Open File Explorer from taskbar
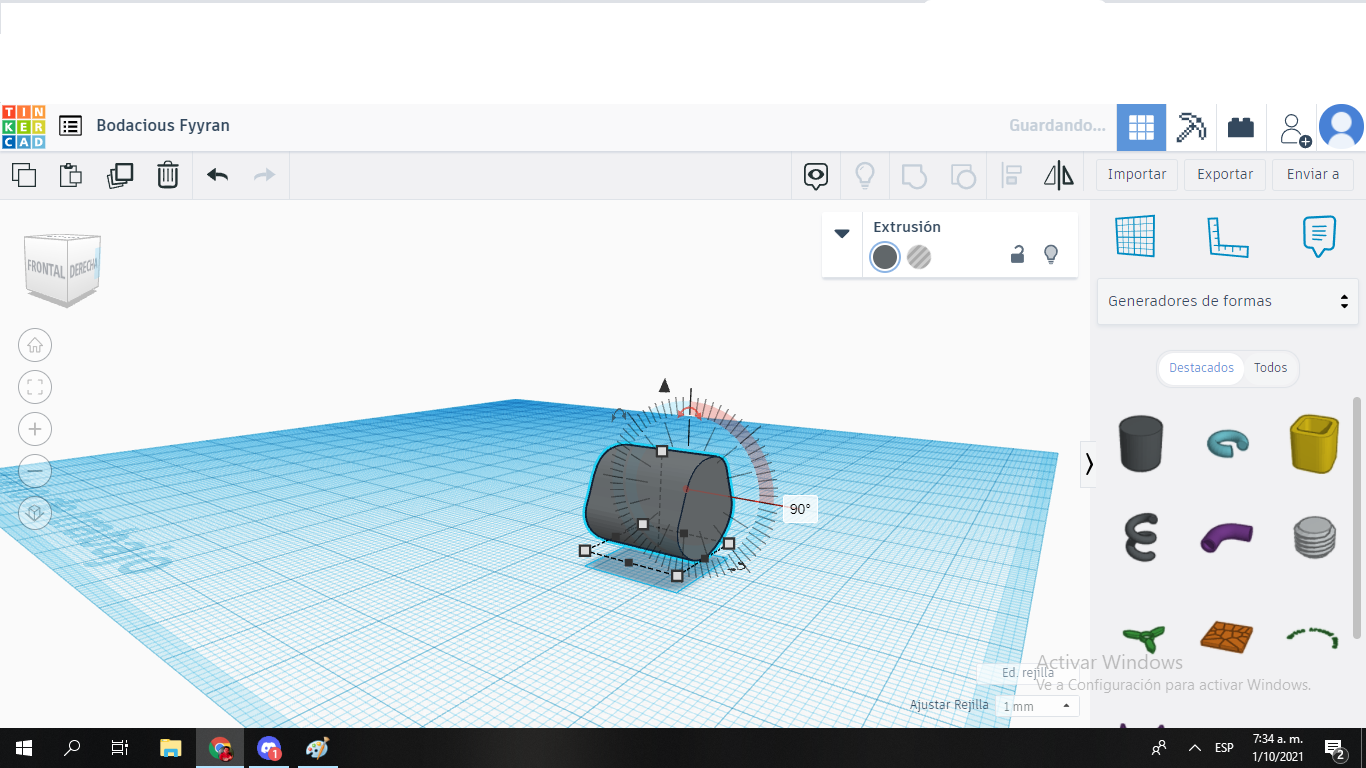Screen dimensions: 1366x768 [x=171, y=748]
